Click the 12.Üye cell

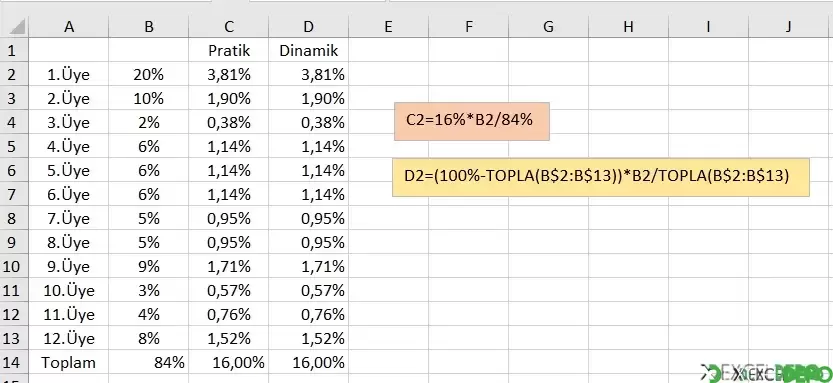69,338
